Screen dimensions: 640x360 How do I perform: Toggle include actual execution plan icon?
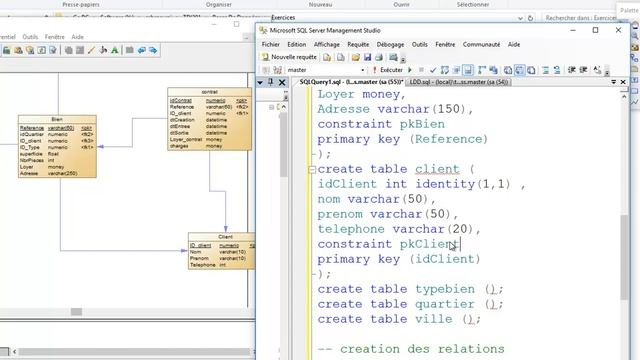point(482,70)
